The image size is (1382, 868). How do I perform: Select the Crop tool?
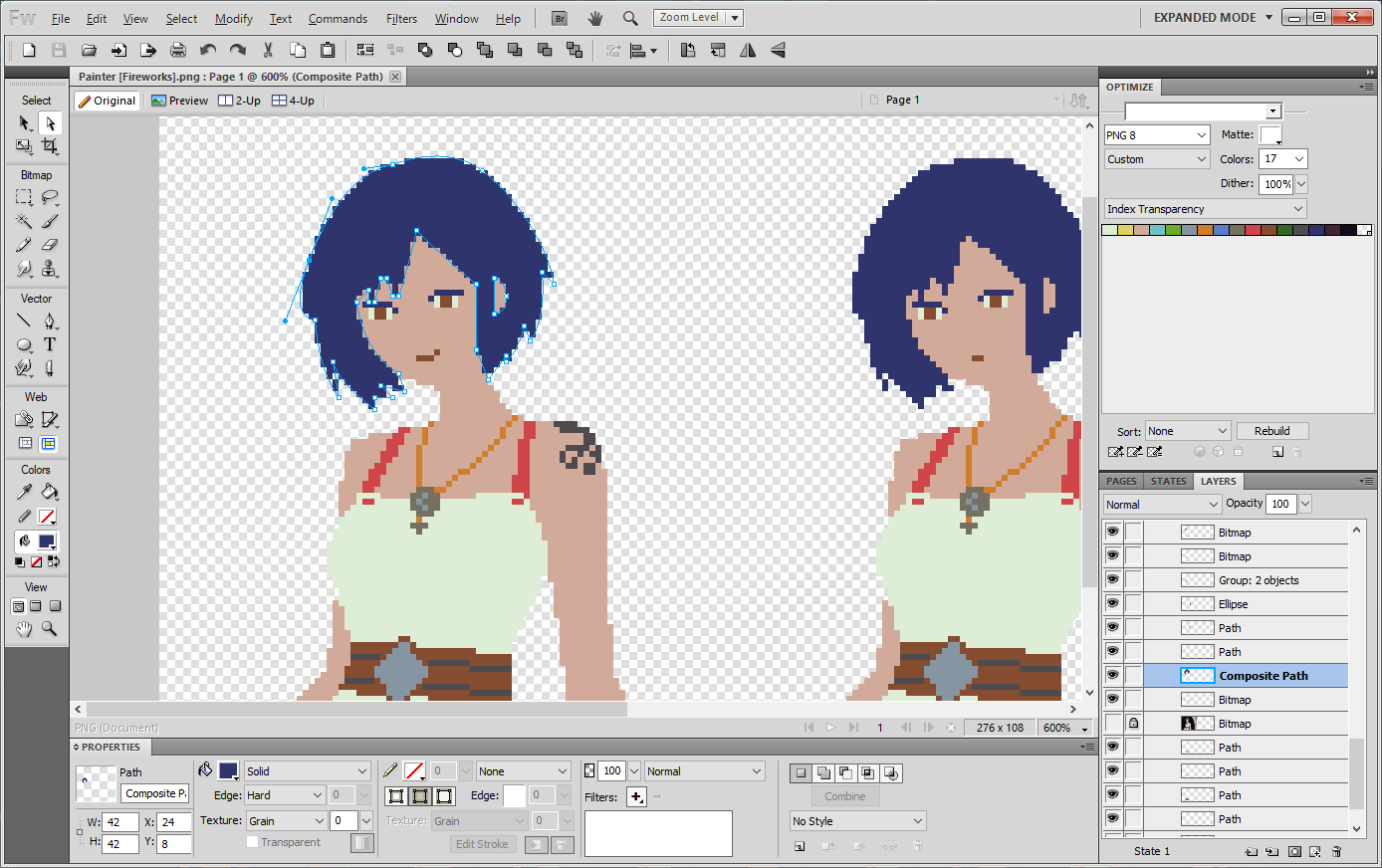pyautogui.click(x=49, y=146)
